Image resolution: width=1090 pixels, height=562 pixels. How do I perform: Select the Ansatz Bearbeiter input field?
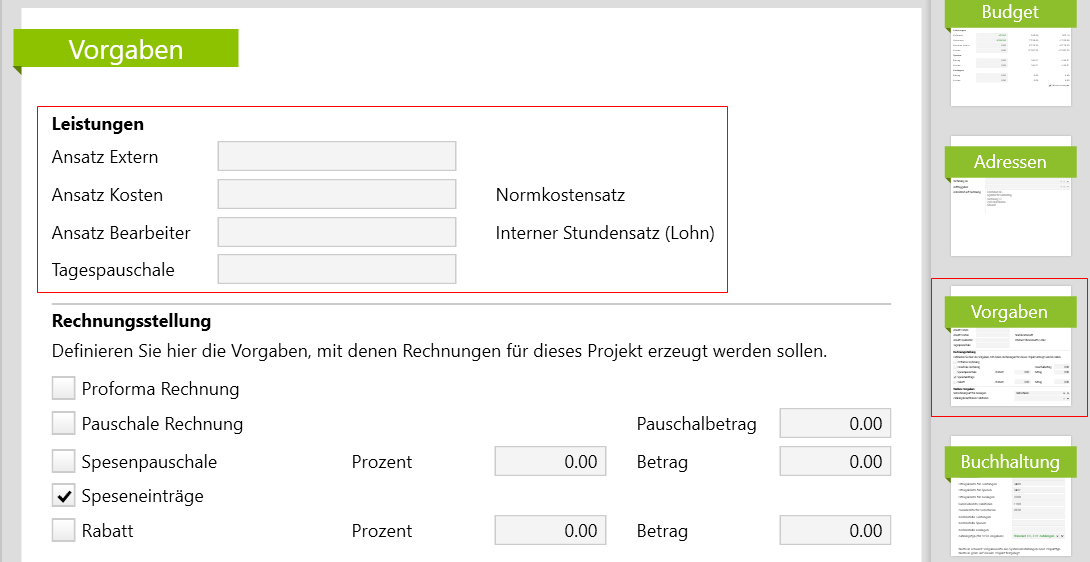(336, 232)
